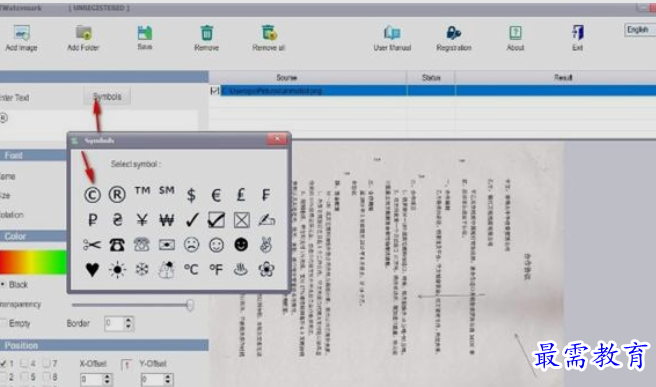Image resolution: width=656 pixels, height=387 pixels.
Task: Select the sun symbol
Action: 117,269
